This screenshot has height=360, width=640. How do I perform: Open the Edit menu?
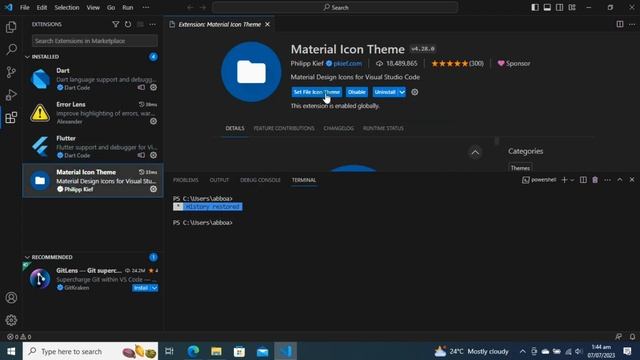click(42, 7)
